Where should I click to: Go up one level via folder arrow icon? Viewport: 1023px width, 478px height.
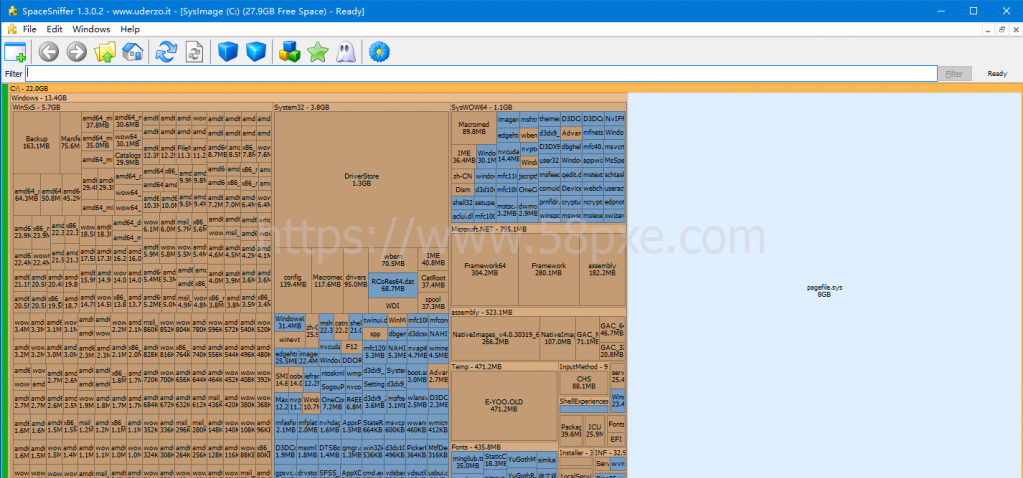click(104, 52)
